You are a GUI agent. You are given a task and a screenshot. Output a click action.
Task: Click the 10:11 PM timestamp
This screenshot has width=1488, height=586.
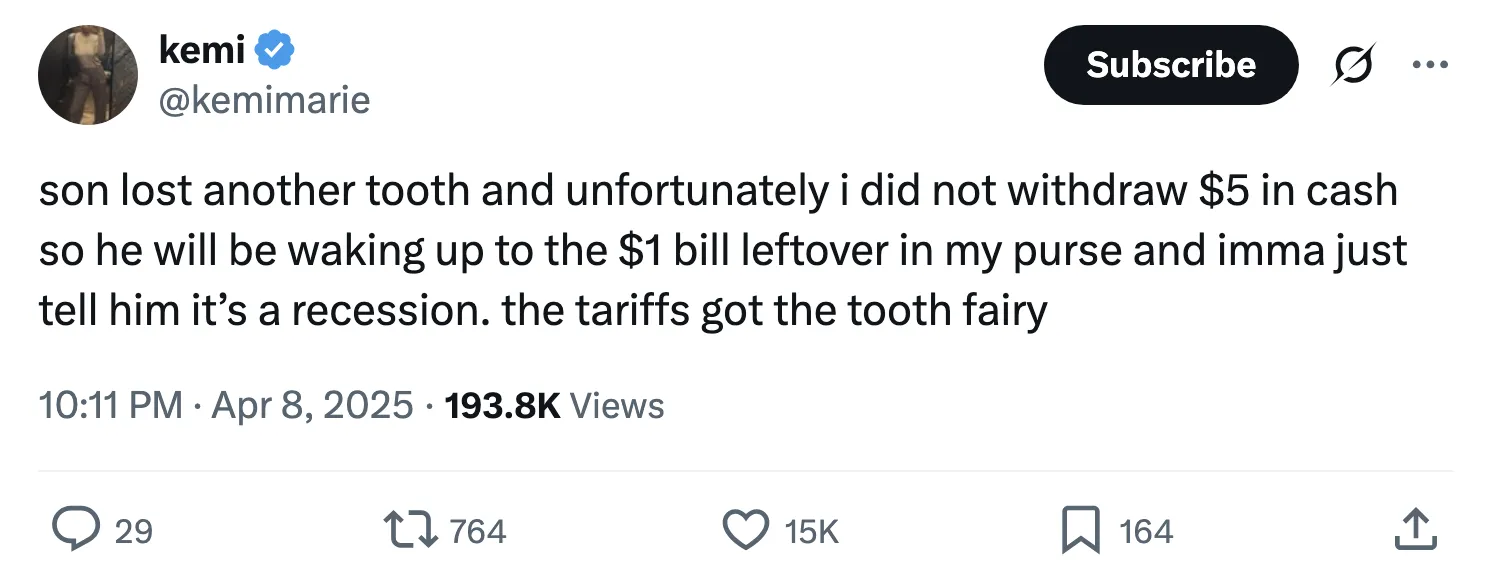click(x=110, y=405)
